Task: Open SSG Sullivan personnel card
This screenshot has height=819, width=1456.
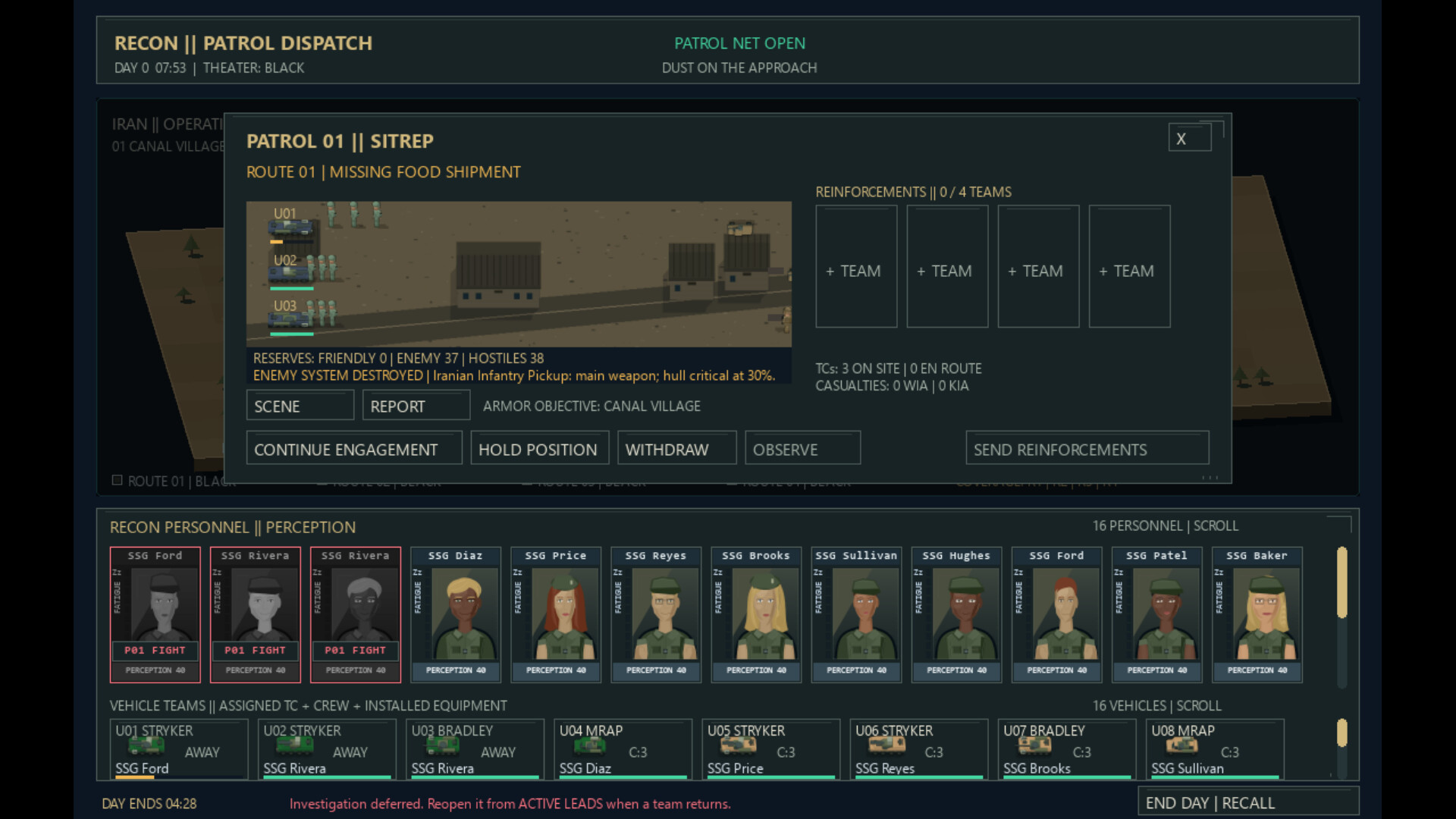Action: tap(855, 614)
